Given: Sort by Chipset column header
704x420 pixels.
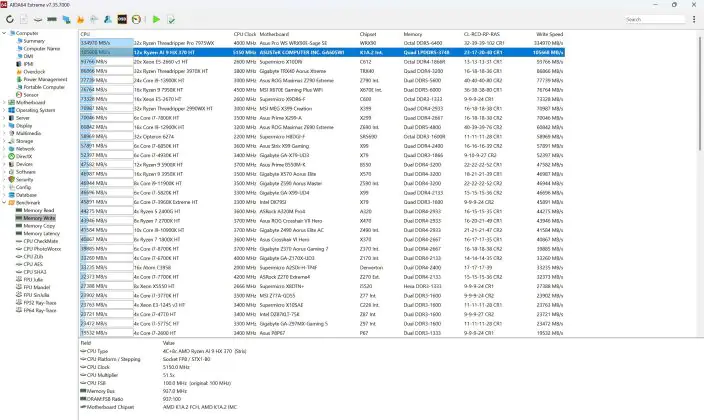Looking at the screenshot, I should click(x=368, y=34).
